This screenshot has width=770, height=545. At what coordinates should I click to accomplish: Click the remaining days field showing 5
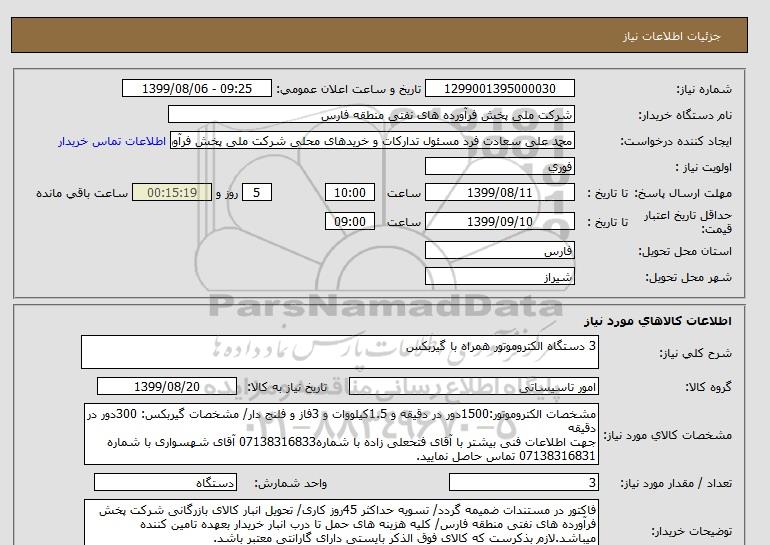click(x=257, y=192)
